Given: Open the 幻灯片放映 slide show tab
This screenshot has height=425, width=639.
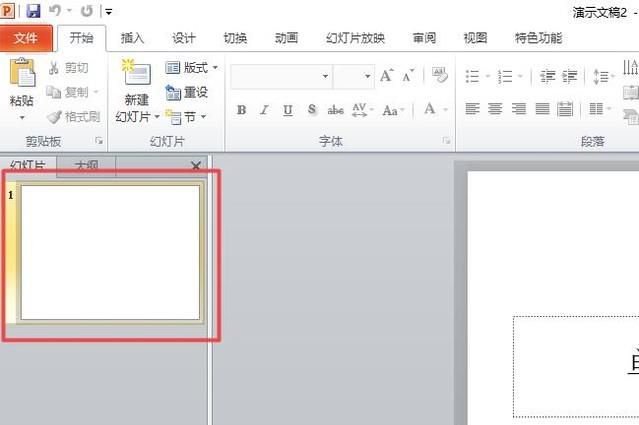Looking at the screenshot, I should coord(355,38).
